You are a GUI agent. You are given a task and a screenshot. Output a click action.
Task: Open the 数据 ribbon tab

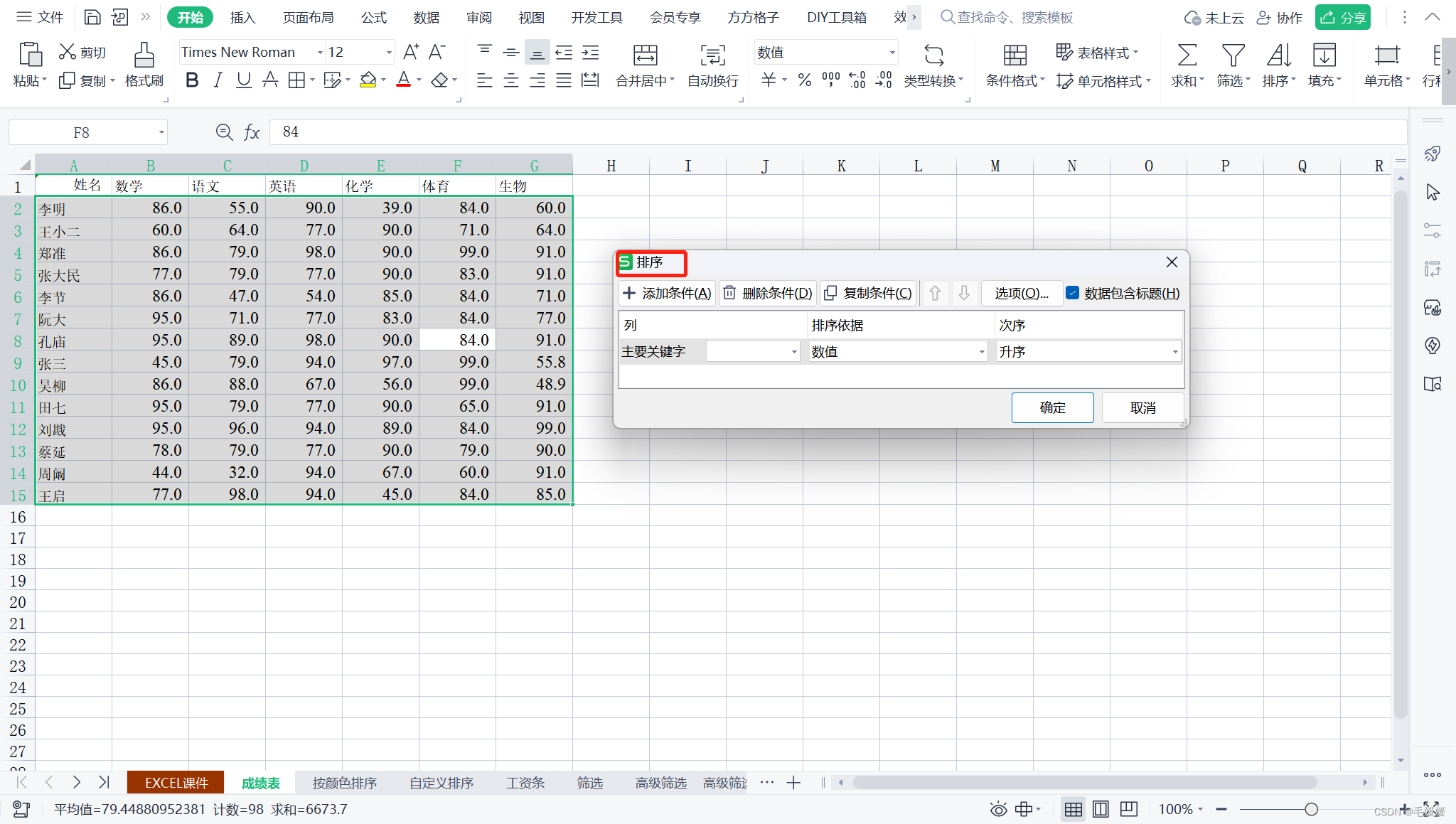[x=426, y=17]
